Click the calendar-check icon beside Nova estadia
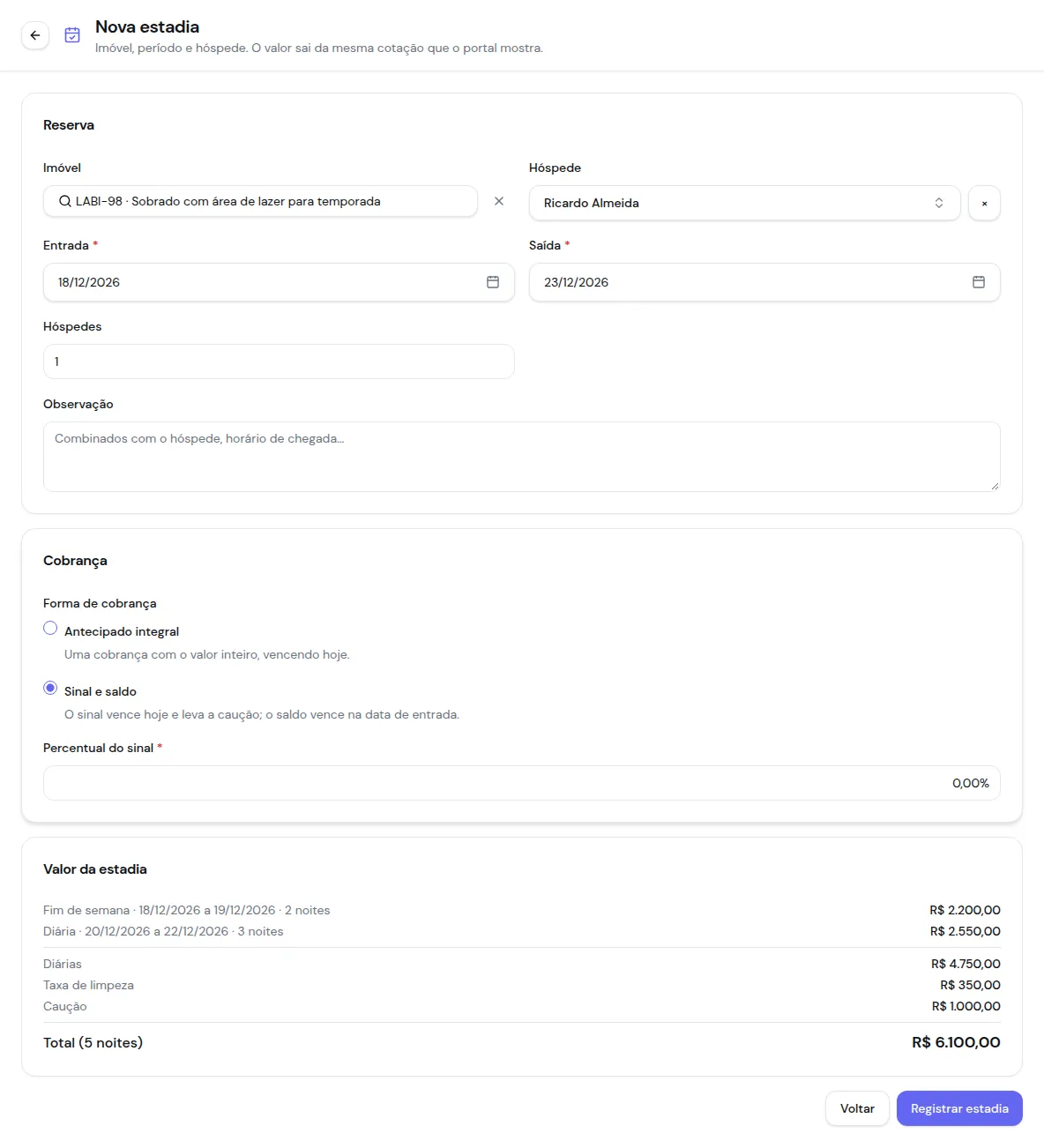 point(72,35)
